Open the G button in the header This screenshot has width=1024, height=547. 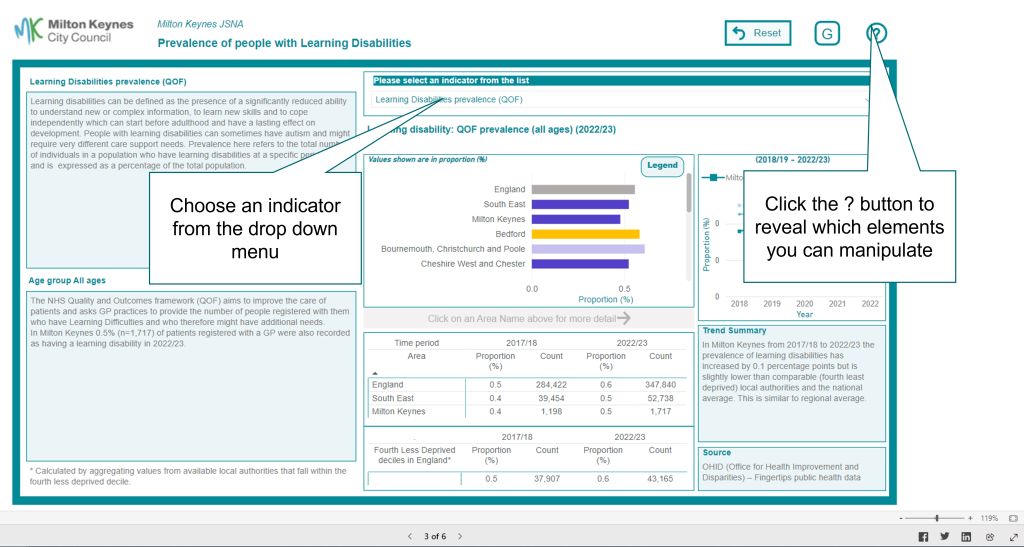[827, 33]
